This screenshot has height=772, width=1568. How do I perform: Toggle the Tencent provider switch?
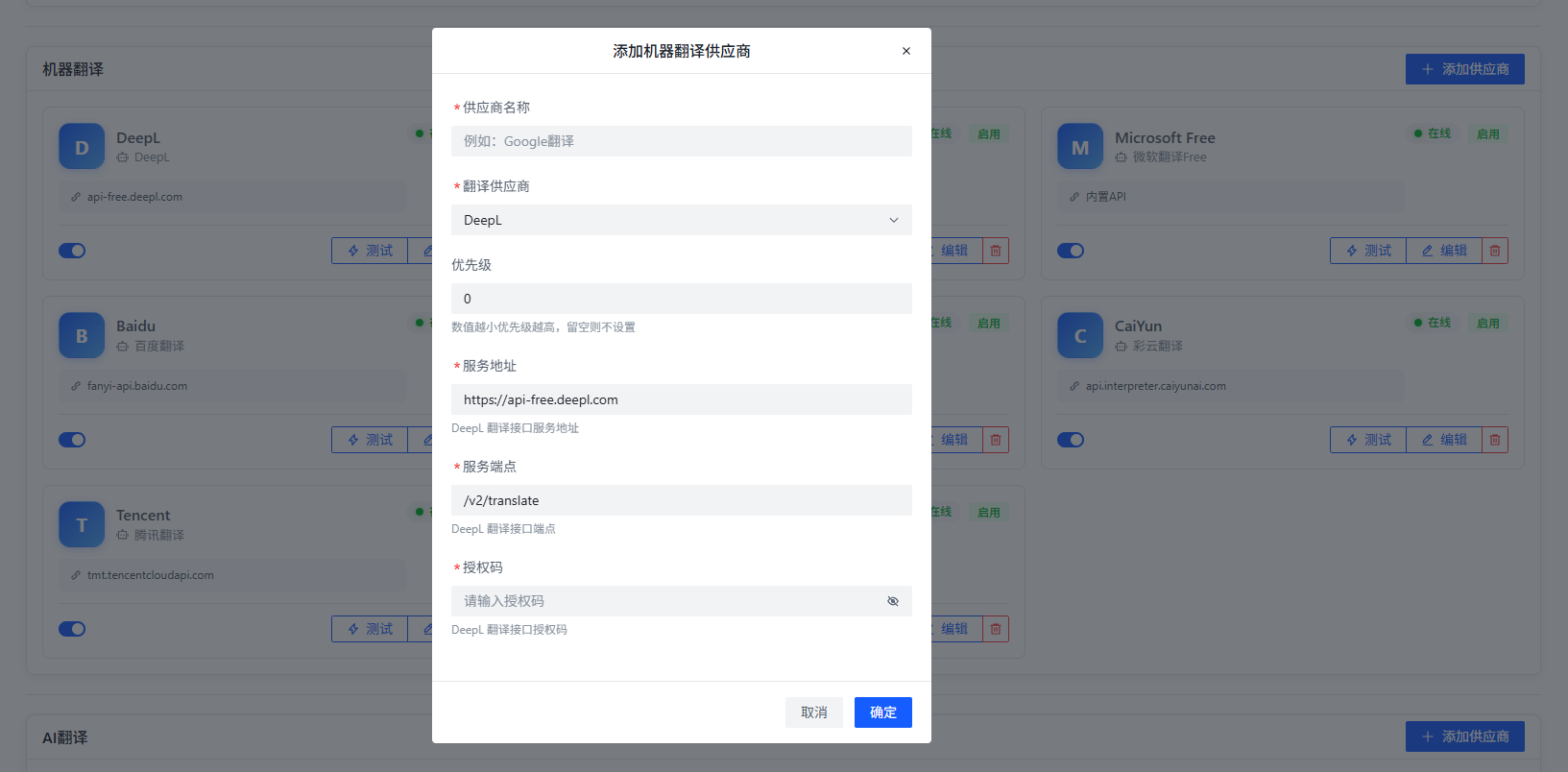(72, 629)
